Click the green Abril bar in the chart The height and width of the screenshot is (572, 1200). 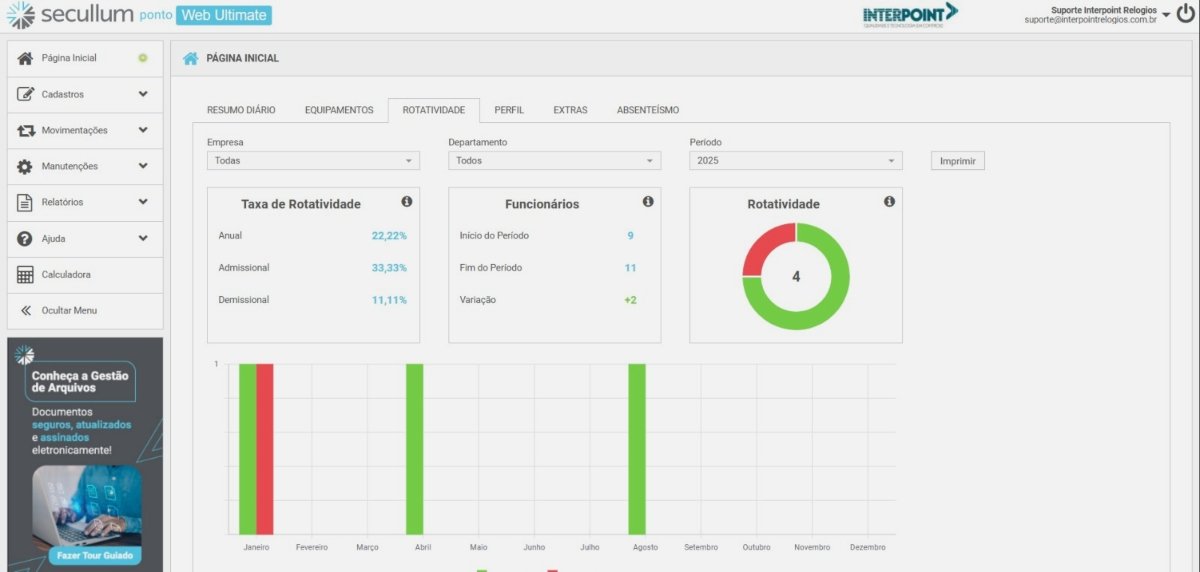point(414,450)
